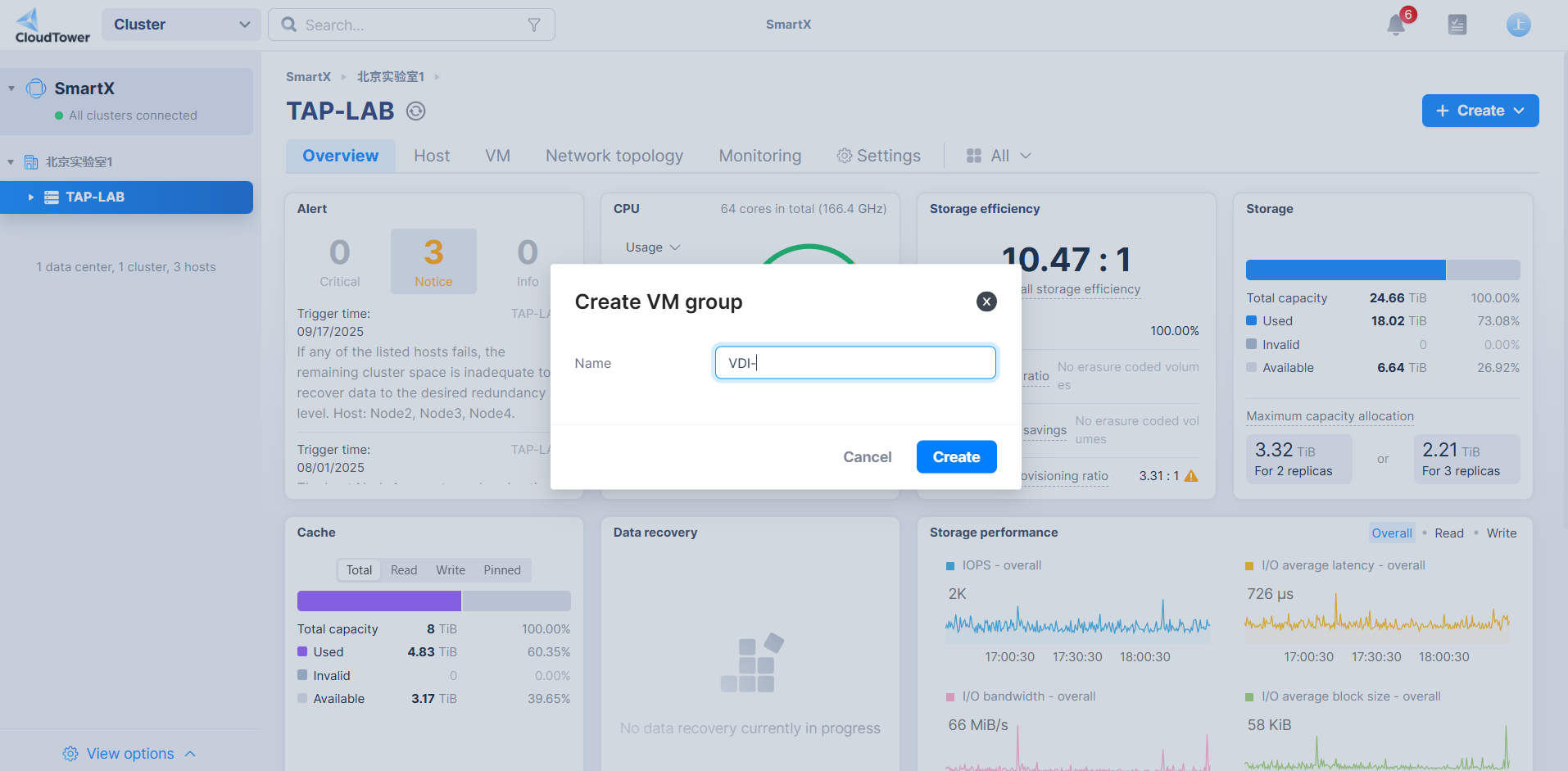Click the provisioning ratio warning icon
This screenshot has width=1568, height=771.
point(1191,476)
